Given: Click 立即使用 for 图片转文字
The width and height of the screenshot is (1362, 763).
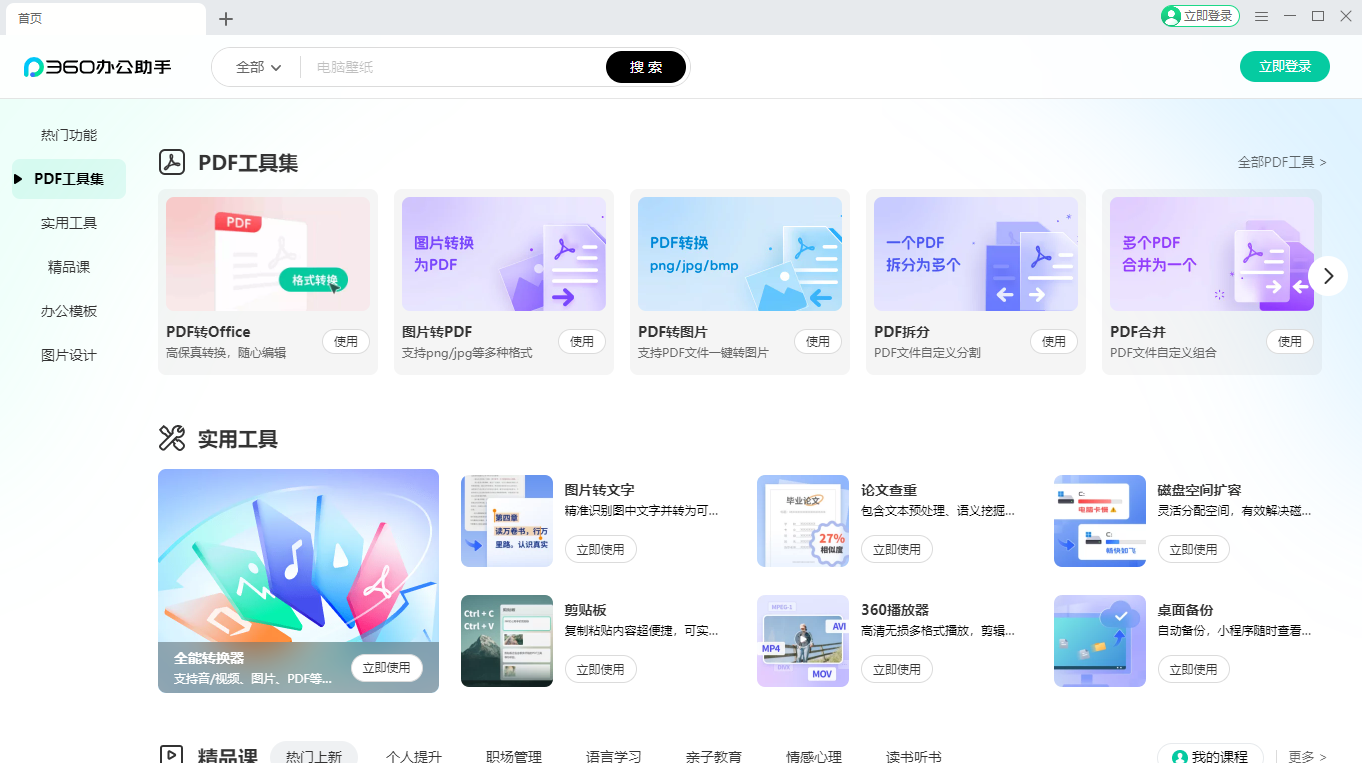Looking at the screenshot, I should coord(601,549).
